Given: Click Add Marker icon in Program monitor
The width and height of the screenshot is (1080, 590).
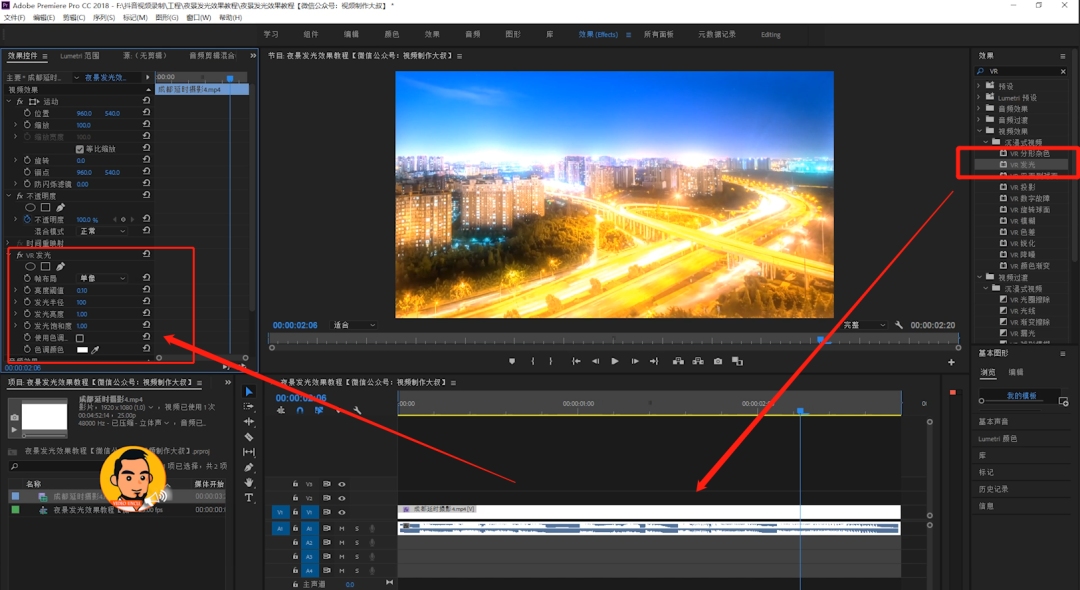Looking at the screenshot, I should pyautogui.click(x=512, y=361).
